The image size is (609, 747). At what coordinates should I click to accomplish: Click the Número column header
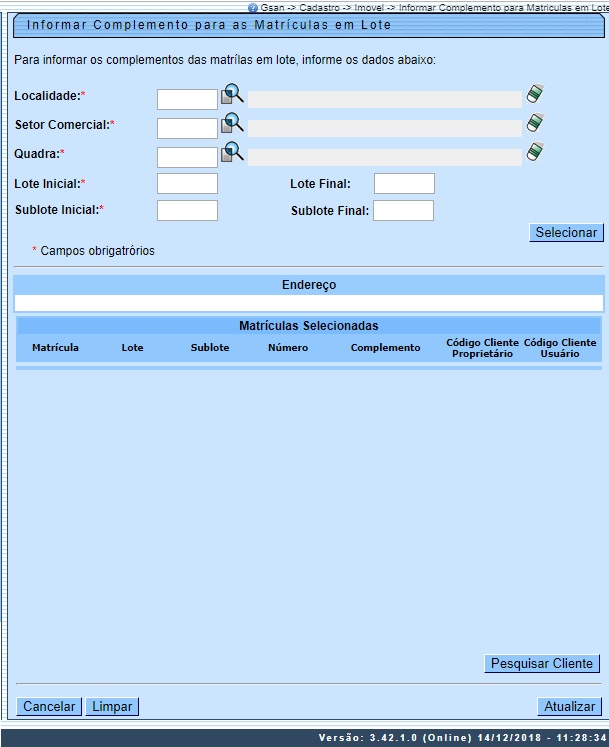288,348
